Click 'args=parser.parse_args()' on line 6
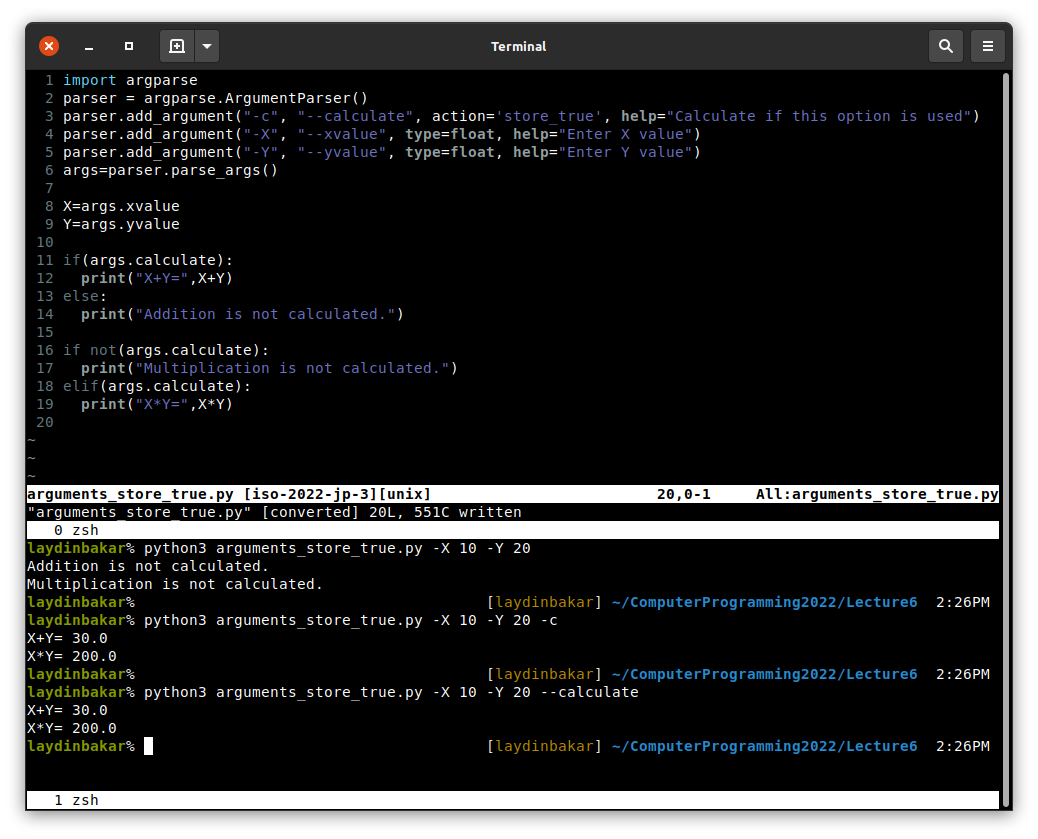Viewport: 1038px width, 839px height. [x=170, y=170]
